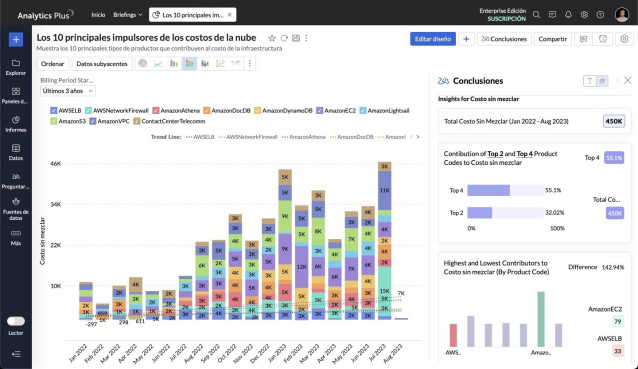Expand the Briefings menu in the top bar

click(x=128, y=15)
